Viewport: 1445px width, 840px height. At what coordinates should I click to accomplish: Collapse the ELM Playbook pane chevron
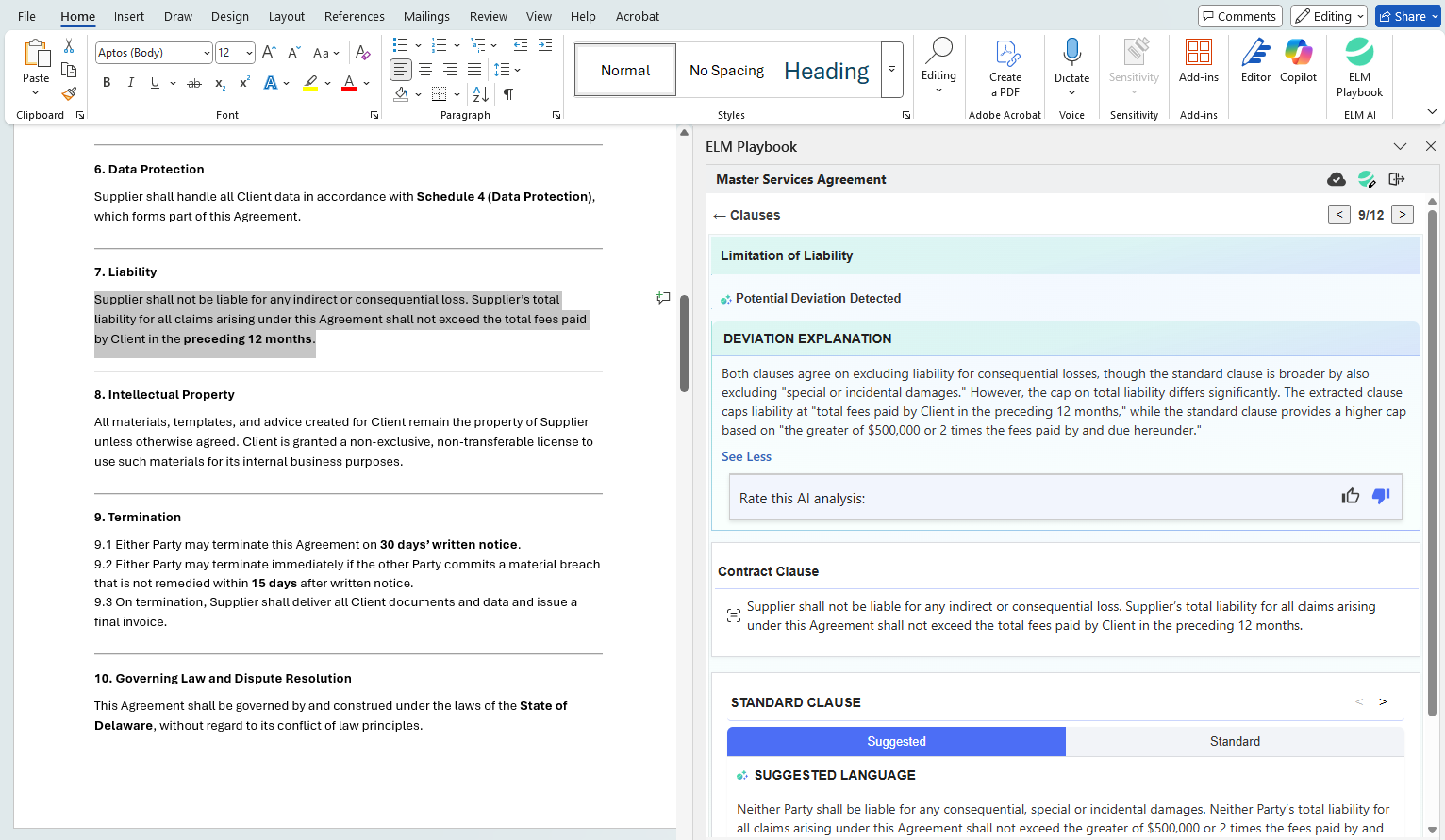[x=1400, y=147]
